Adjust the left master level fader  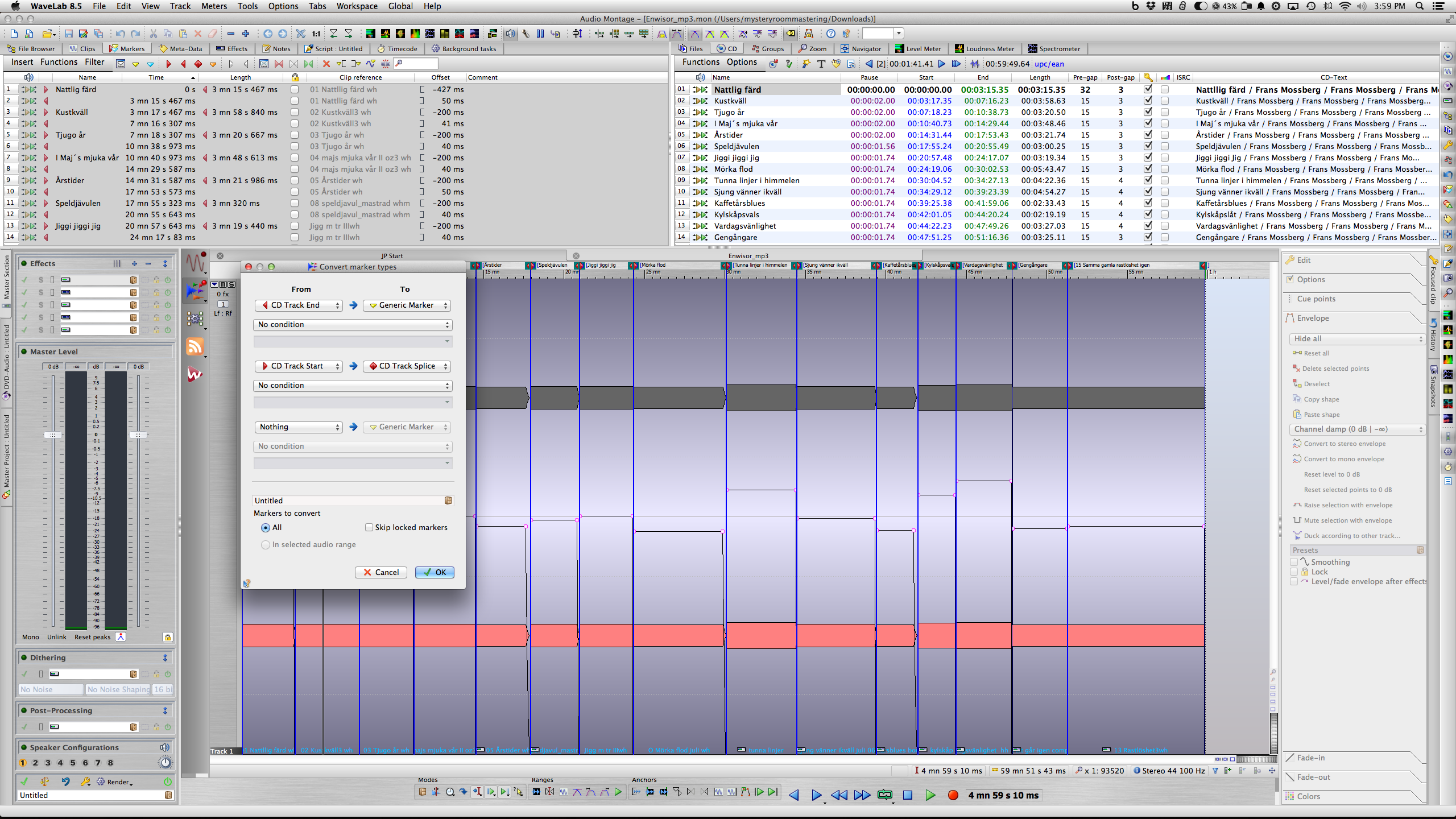53,435
